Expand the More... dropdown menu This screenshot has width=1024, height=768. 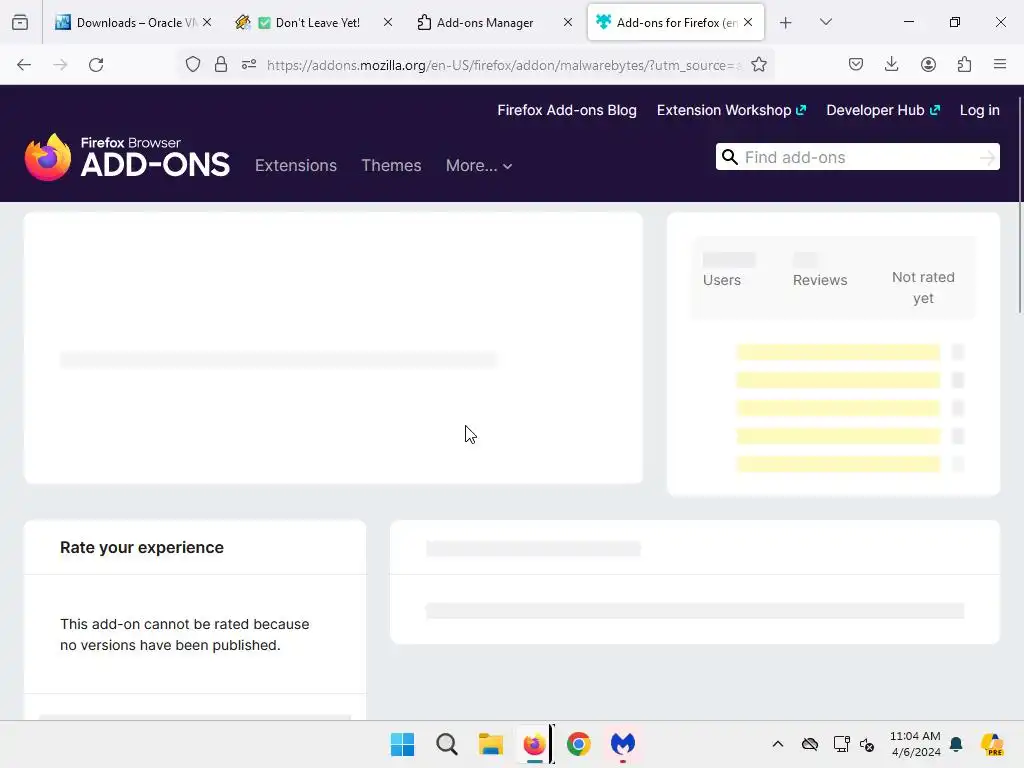[479, 166]
